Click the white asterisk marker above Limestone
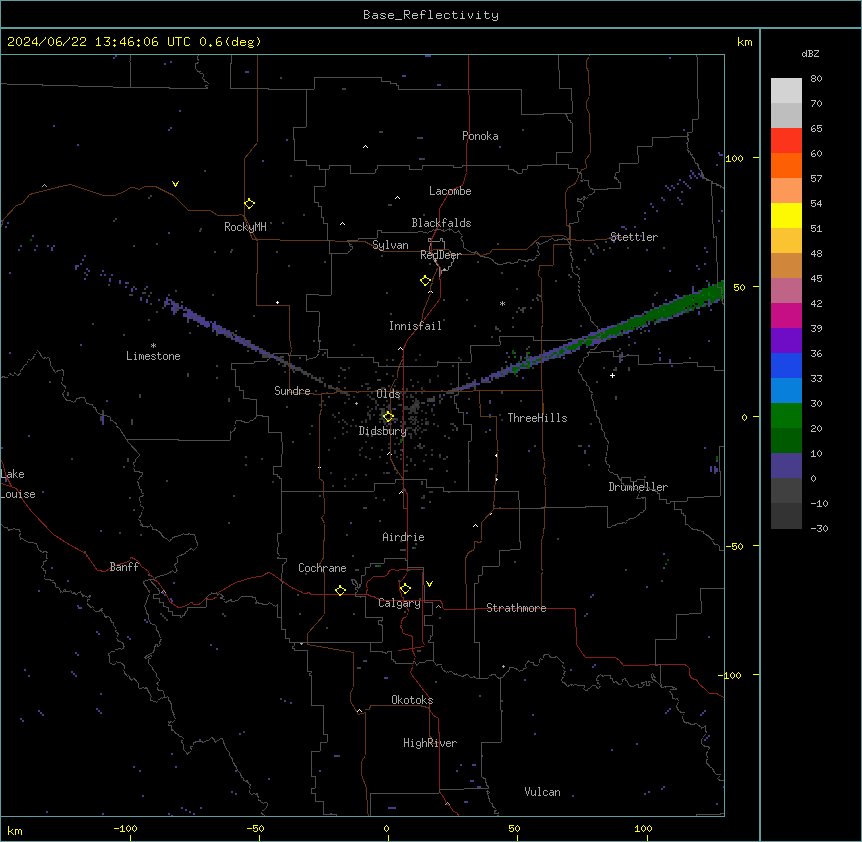Viewport: 862px width, 842px height. (153, 346)
